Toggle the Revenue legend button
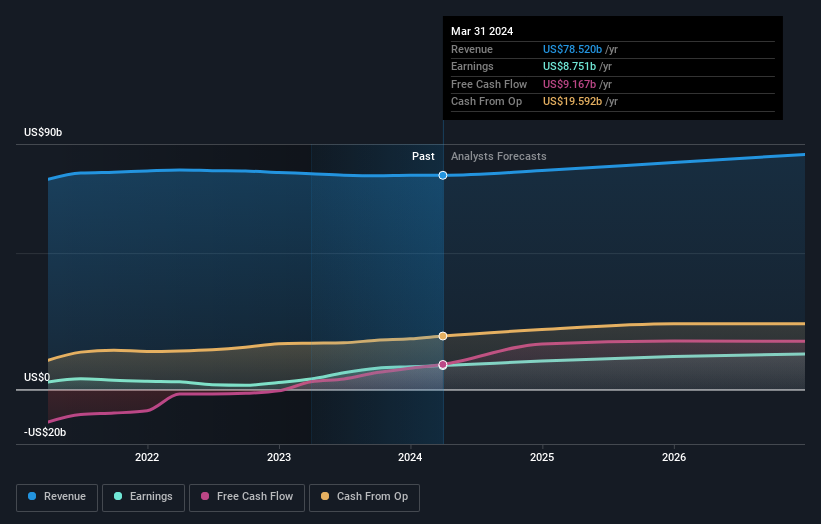 tap(57, 497)
